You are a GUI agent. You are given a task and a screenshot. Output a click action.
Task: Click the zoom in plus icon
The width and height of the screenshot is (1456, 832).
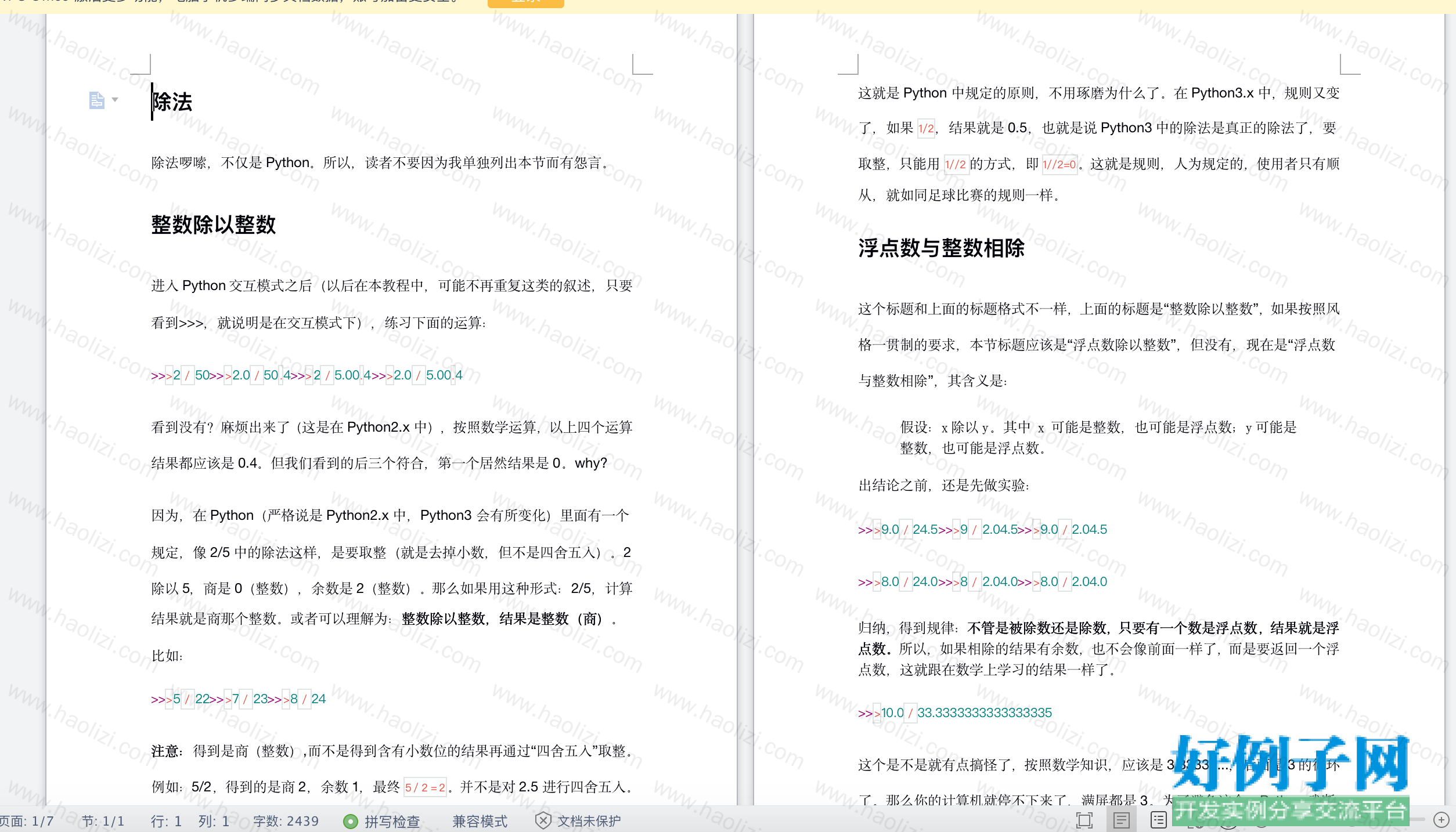1441,820
